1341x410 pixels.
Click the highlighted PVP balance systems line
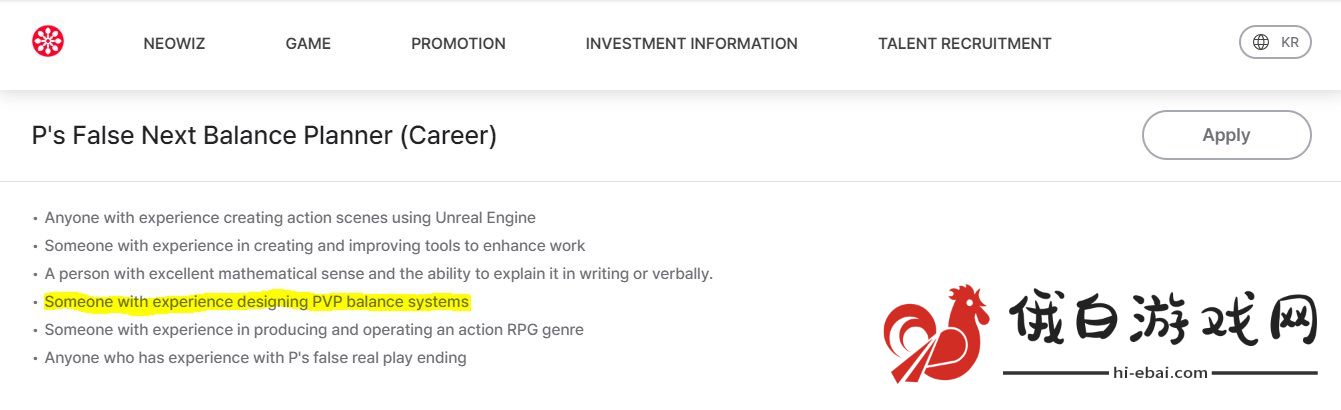pyautogui.click(x=257, y=301)
